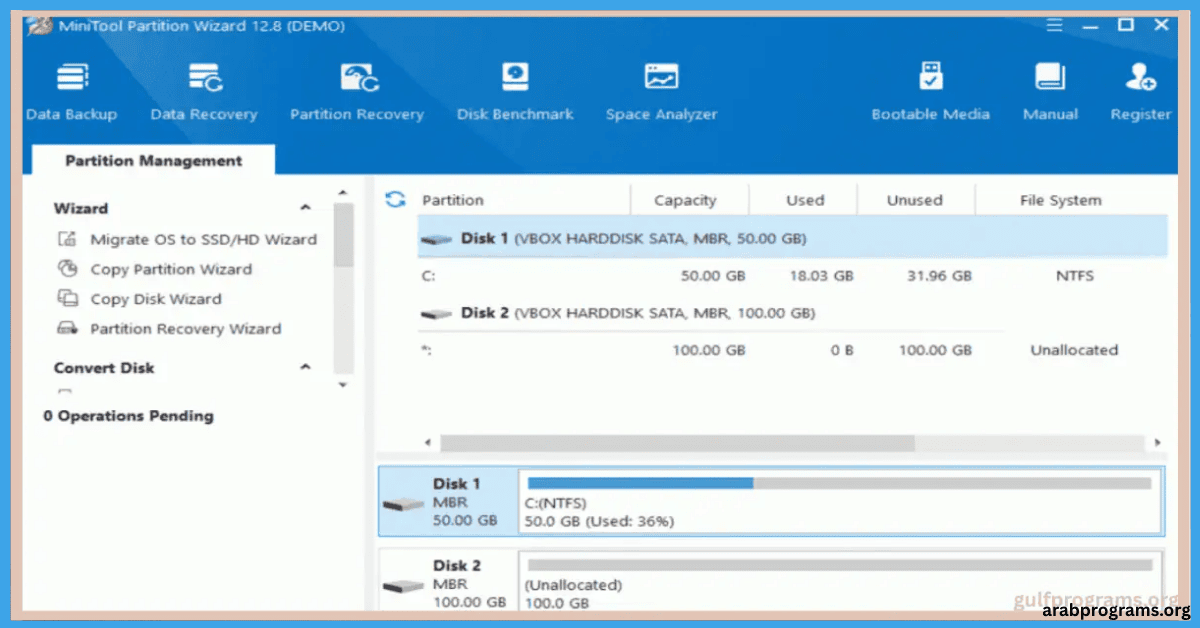This screenshot has width=1200, height=628.
Task: Select the C: partition row
Action: point(792,276)
